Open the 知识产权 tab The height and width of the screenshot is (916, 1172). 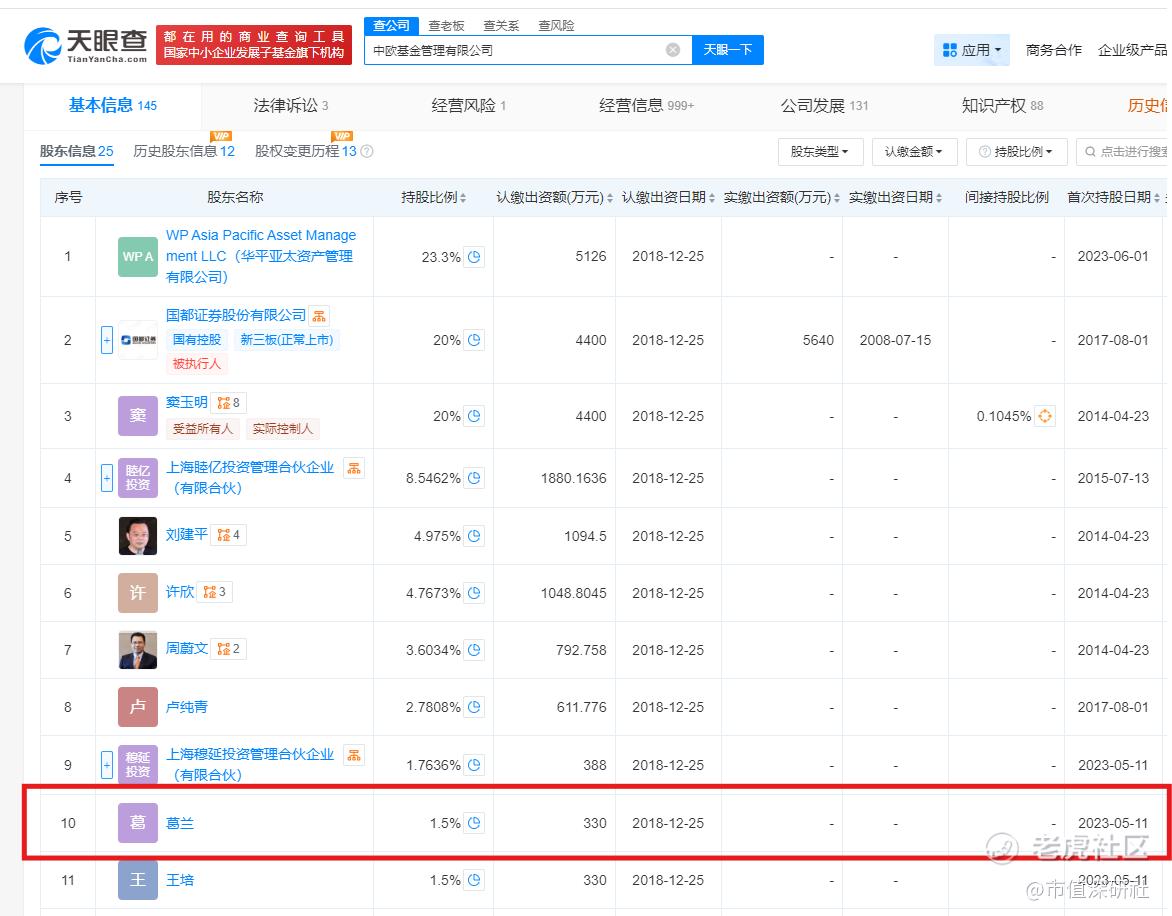(1002, 105)
